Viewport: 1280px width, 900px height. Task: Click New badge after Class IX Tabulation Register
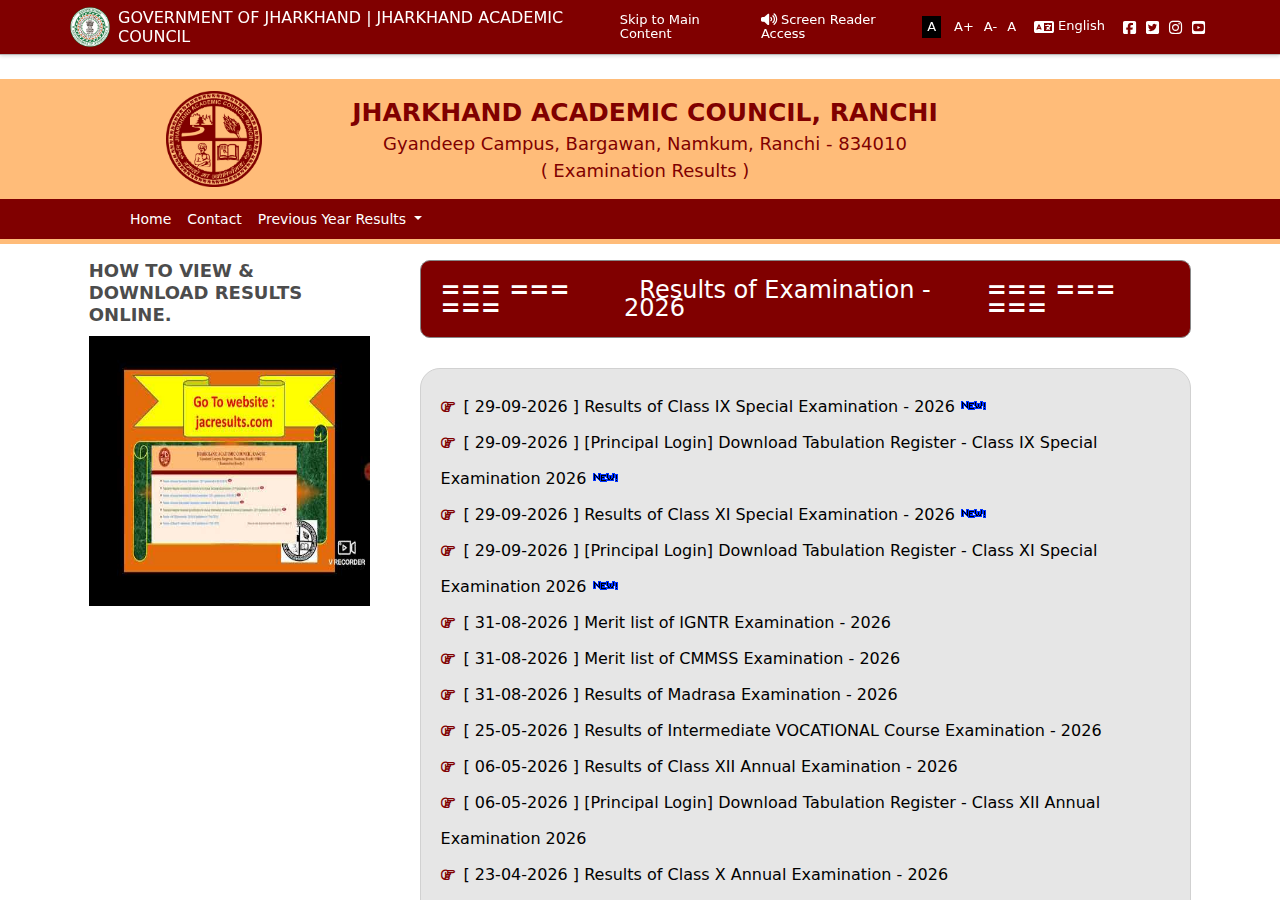coord(605,477)
